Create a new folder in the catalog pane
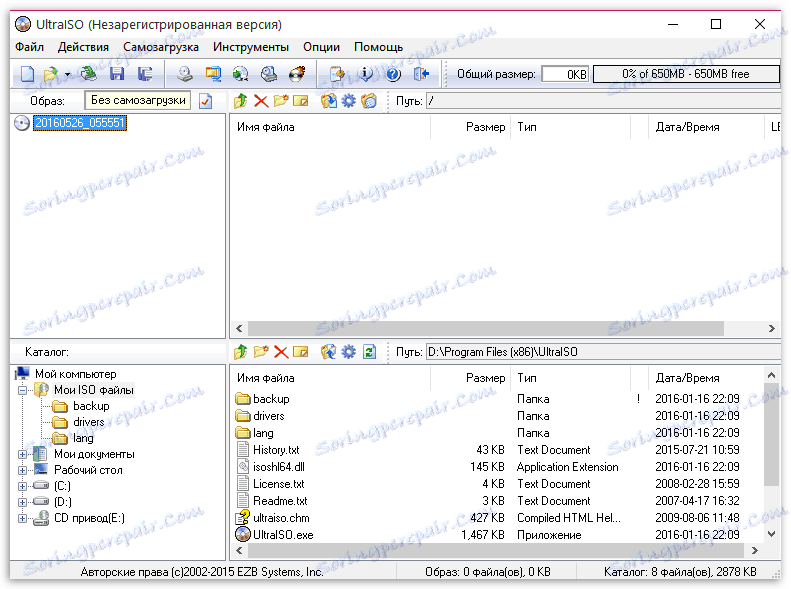791x589 pixels. [x=261, y=351]
